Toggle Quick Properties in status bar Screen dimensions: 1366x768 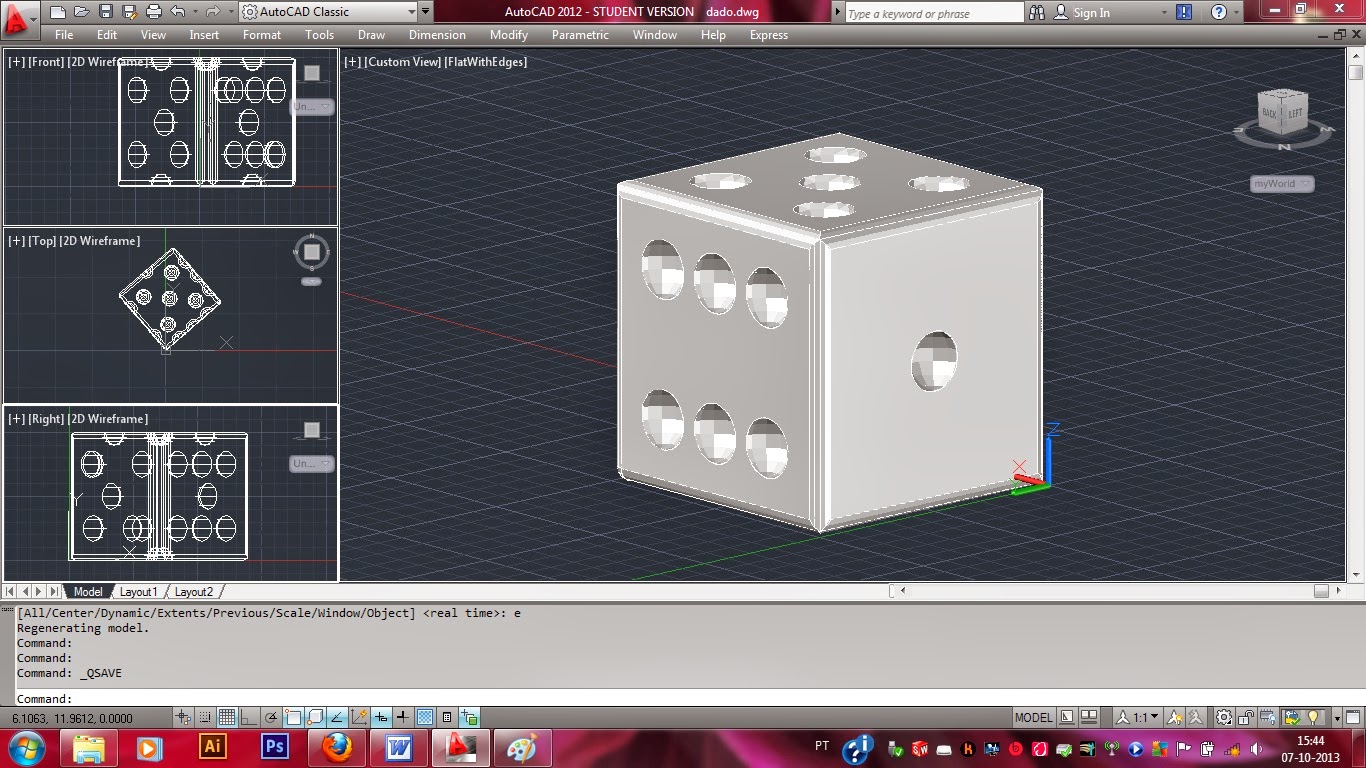pyautogui.click(x=446, y=717)
